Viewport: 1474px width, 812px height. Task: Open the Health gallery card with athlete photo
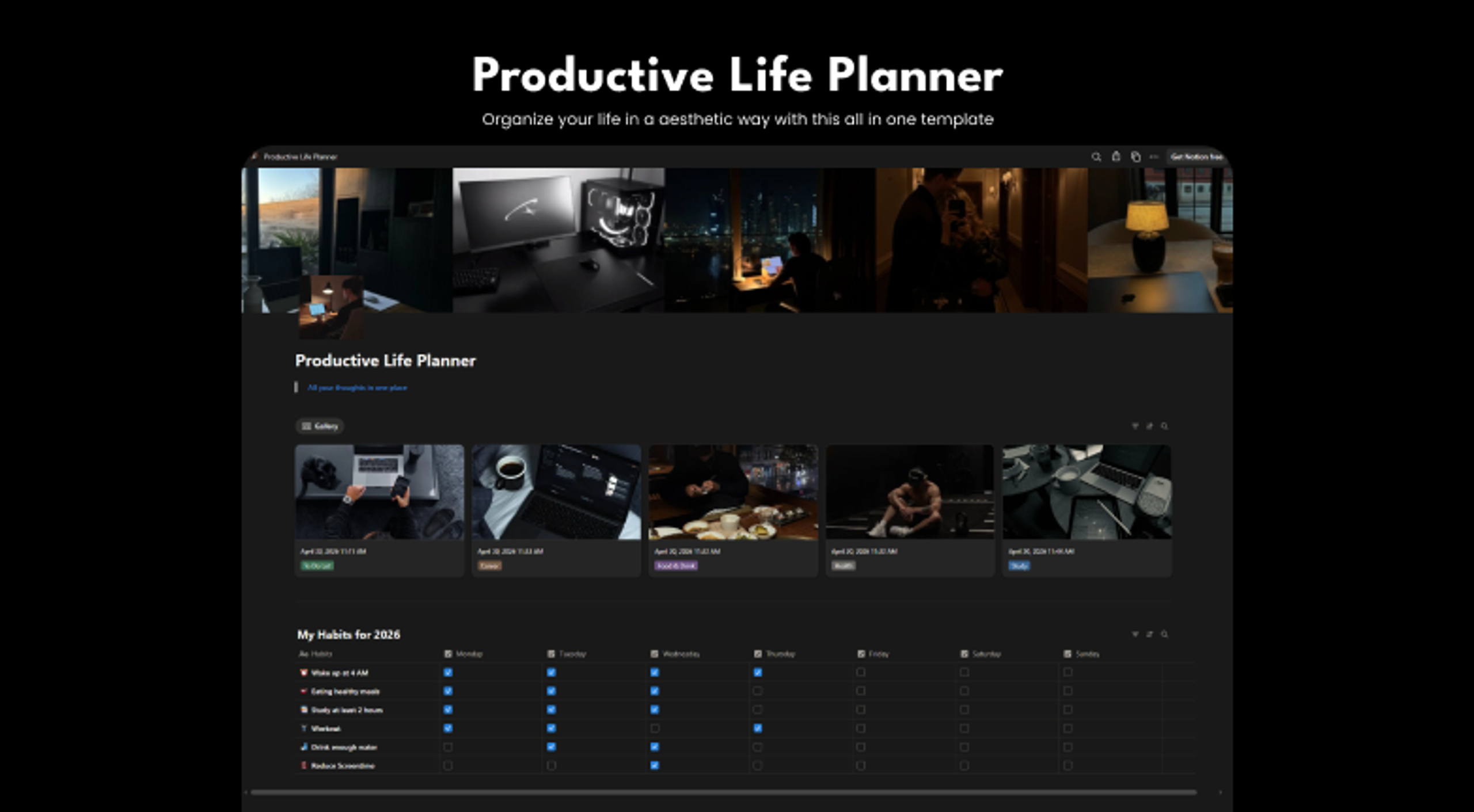(910, 510)
